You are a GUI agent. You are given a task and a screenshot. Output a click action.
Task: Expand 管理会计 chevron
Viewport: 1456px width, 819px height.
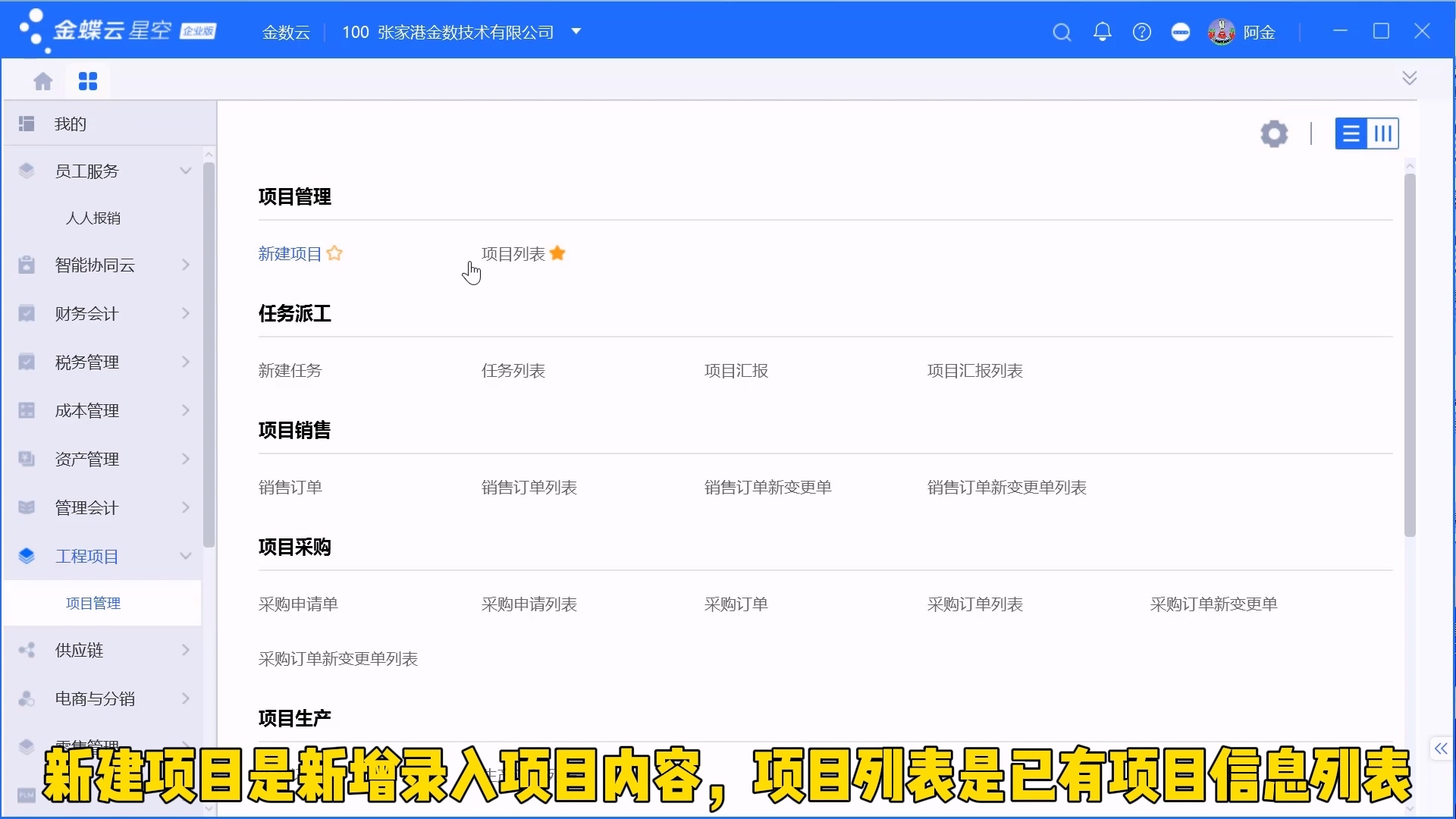coord(186,508)
